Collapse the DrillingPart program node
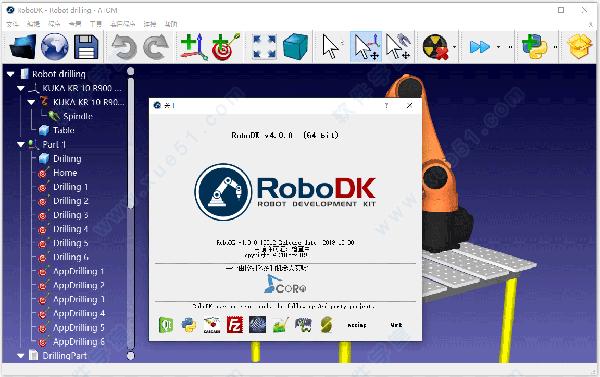 click(x=21, y=356)
